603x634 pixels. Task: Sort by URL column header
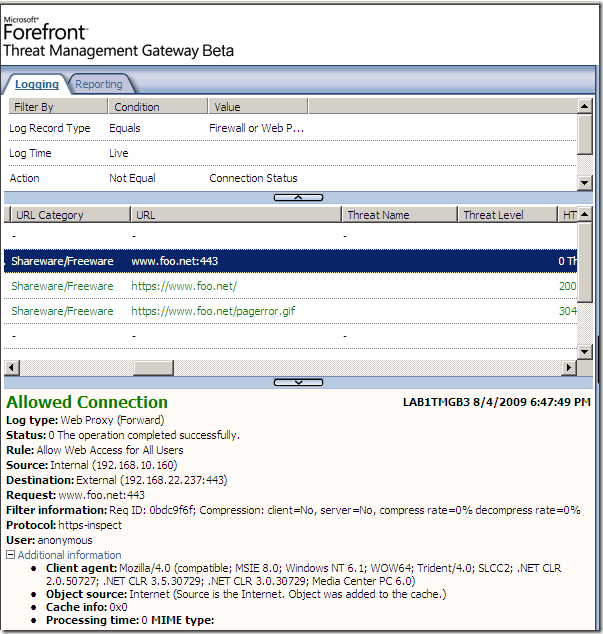point(236,215)
